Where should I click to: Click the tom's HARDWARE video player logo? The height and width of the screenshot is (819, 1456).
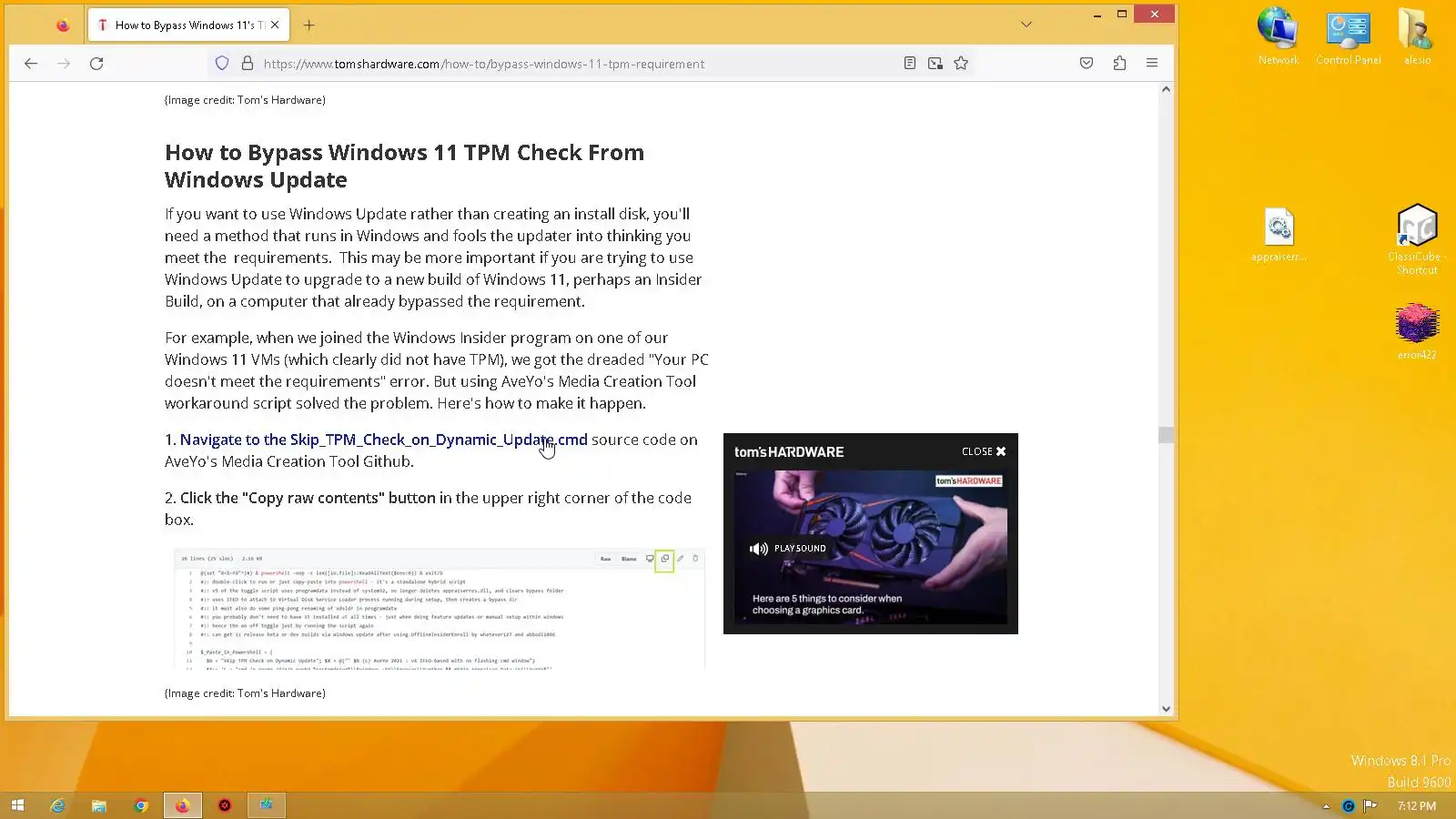tap(789, 452)
